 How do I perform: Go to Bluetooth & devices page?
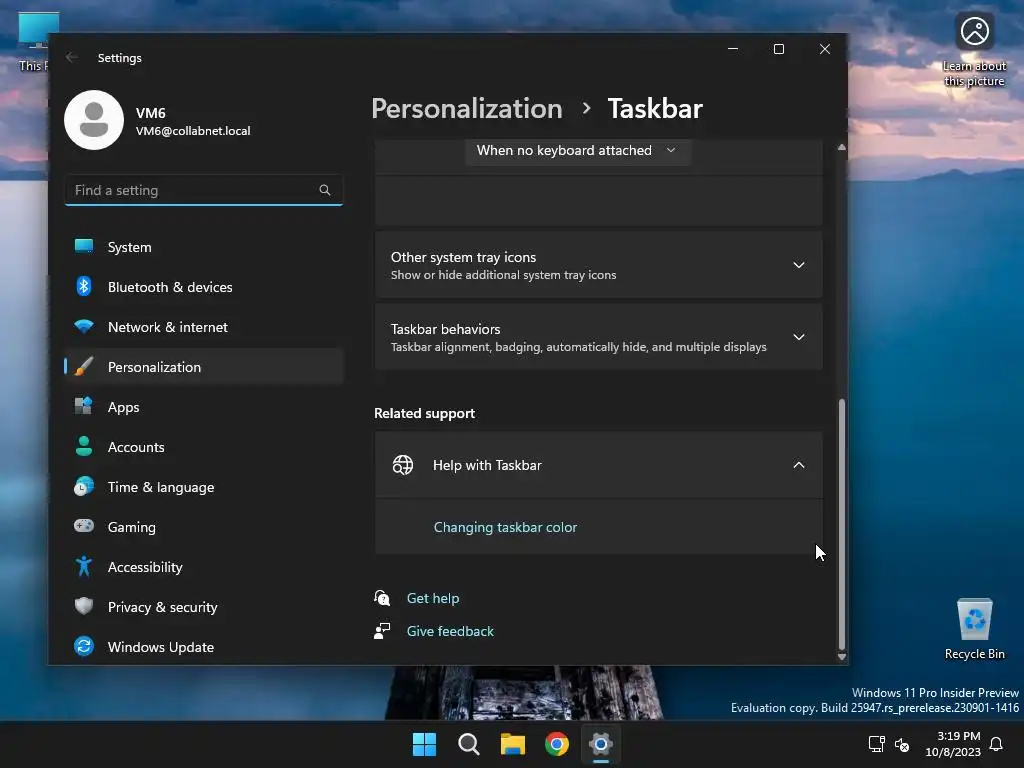(x=204, y=287)
